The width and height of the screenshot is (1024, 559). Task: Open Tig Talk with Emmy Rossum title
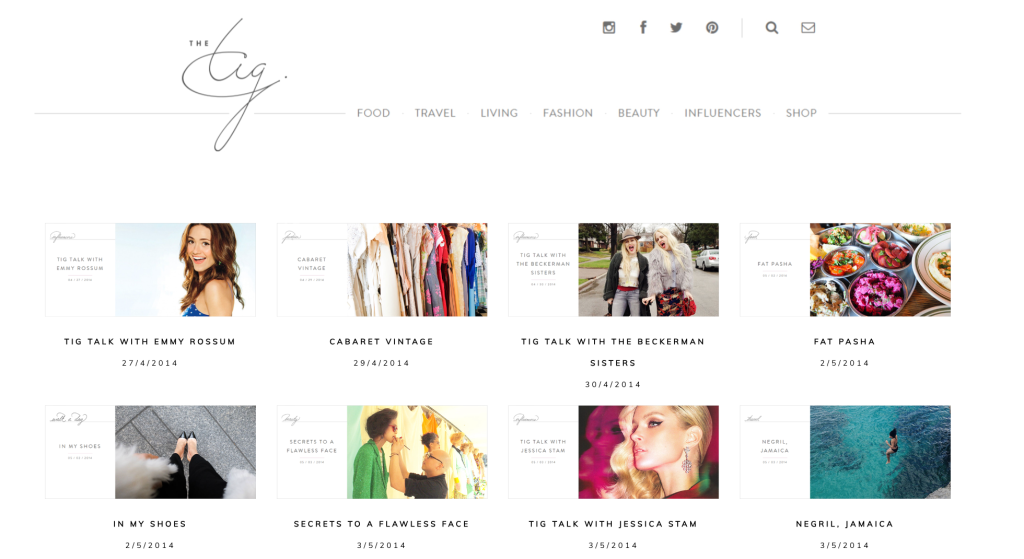pyautogui.click(x=150, y=342)
